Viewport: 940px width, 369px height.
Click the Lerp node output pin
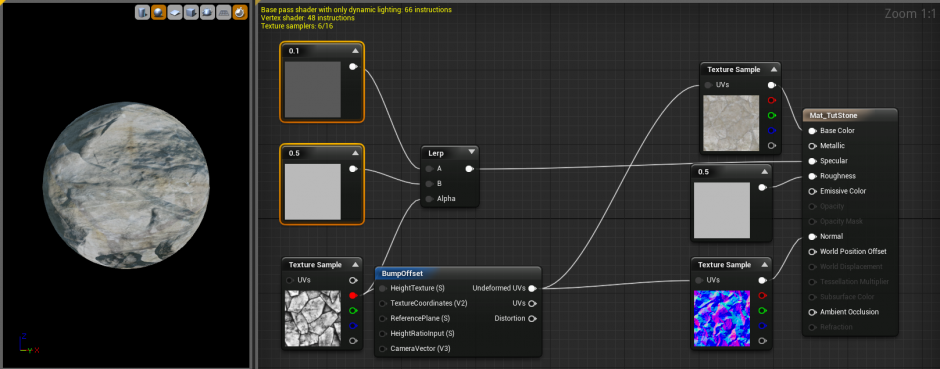tap(469, 169)
